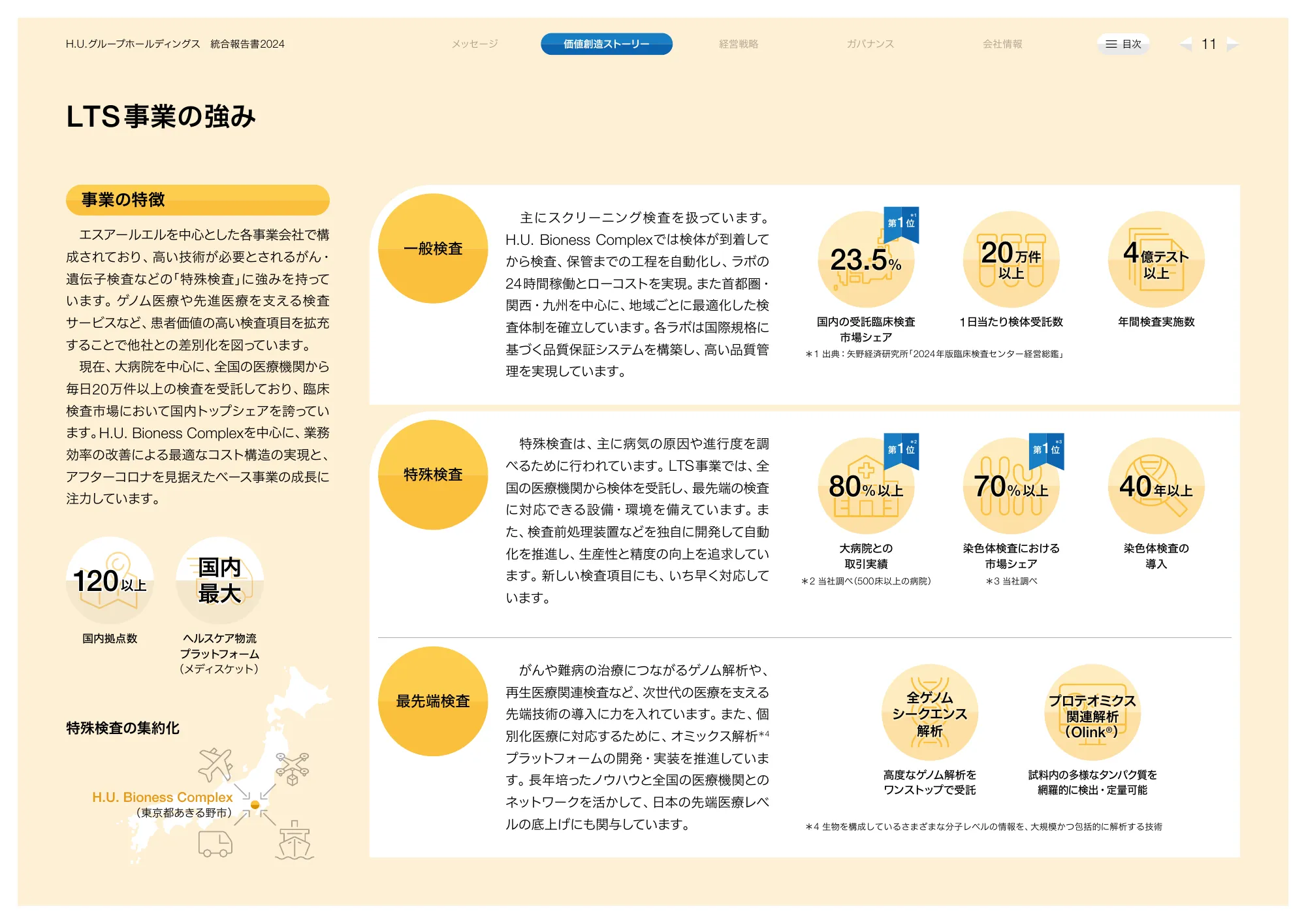The height and width of the screenshot is (924, 1306).
Task: Click the ＊3 当社調べ footnote
Action: click(1011, 581)
